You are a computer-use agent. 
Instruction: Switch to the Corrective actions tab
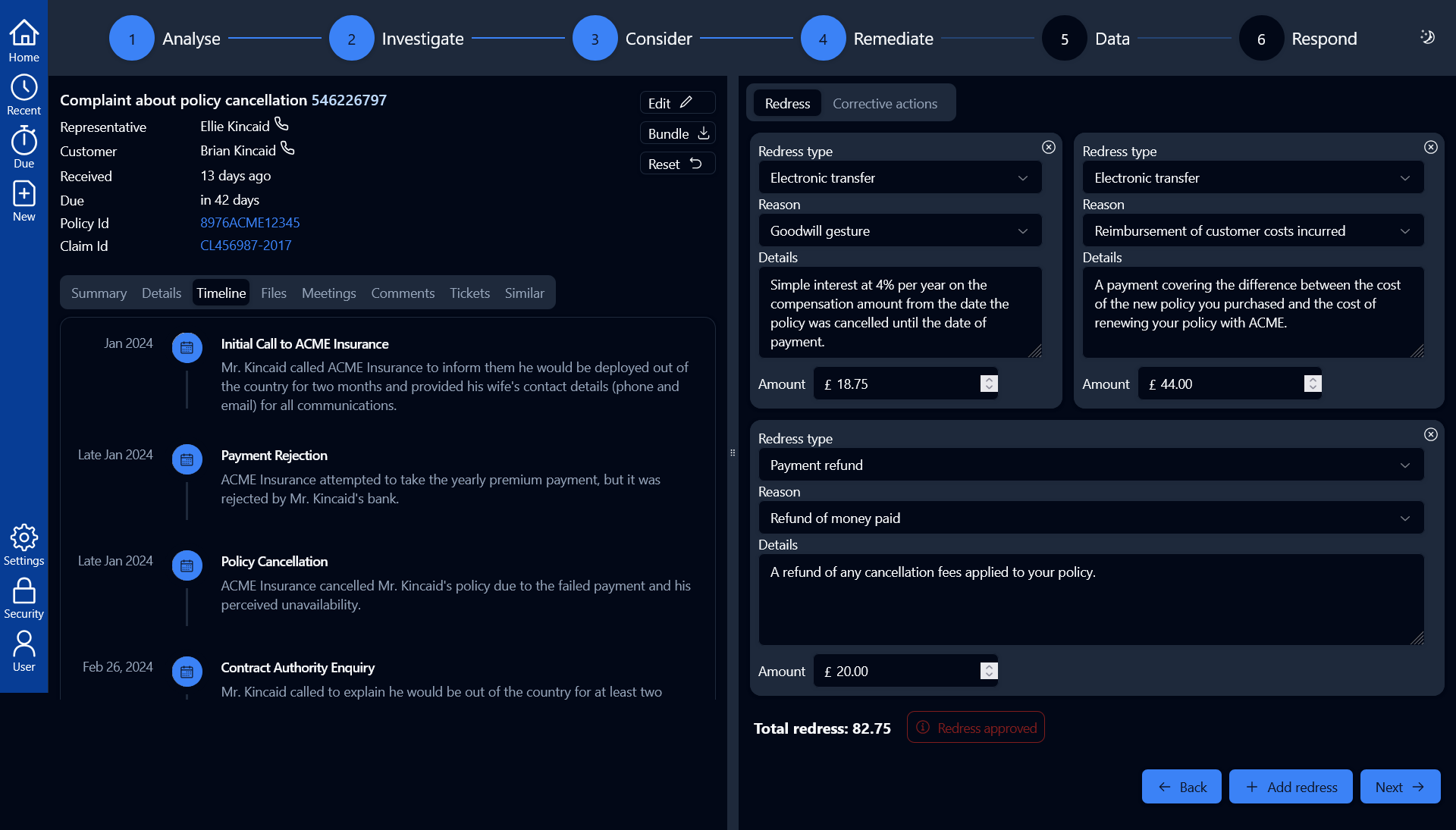click(x=884, y=103)
